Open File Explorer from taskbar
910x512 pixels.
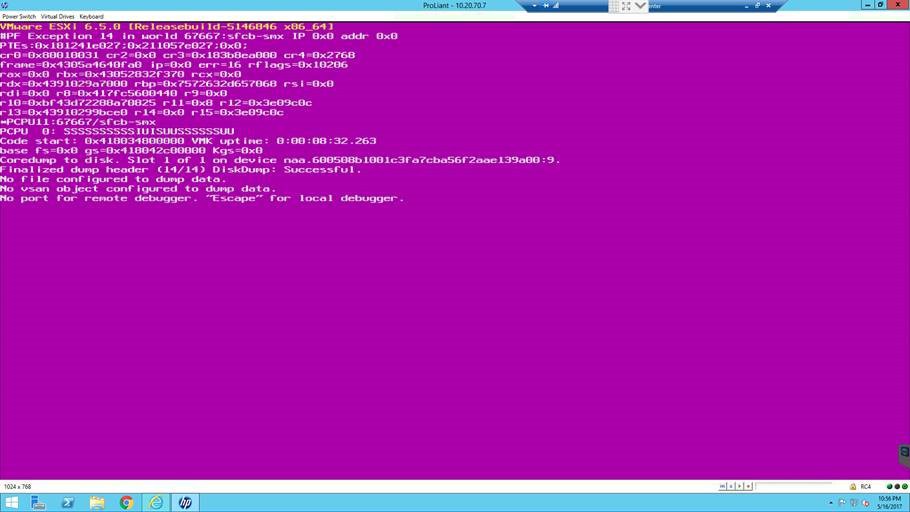(x=97, y=503)
